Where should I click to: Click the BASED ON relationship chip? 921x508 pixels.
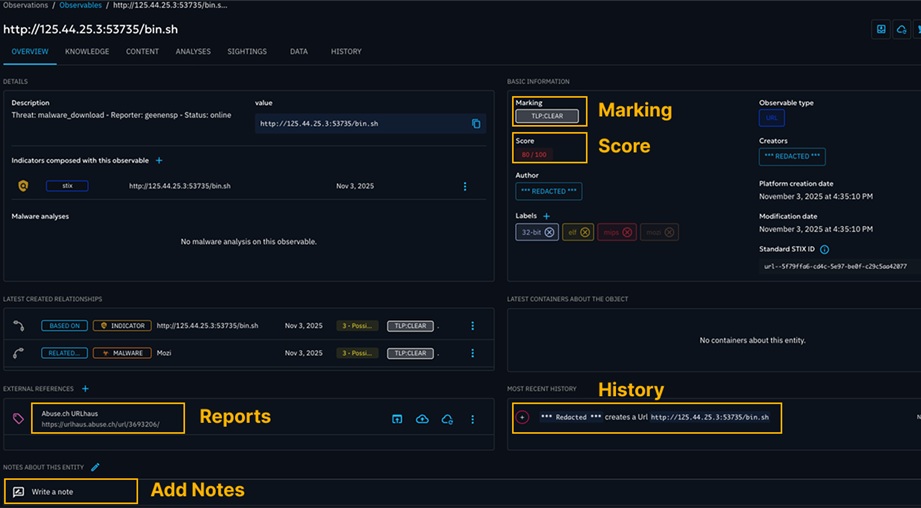(65, 326)
